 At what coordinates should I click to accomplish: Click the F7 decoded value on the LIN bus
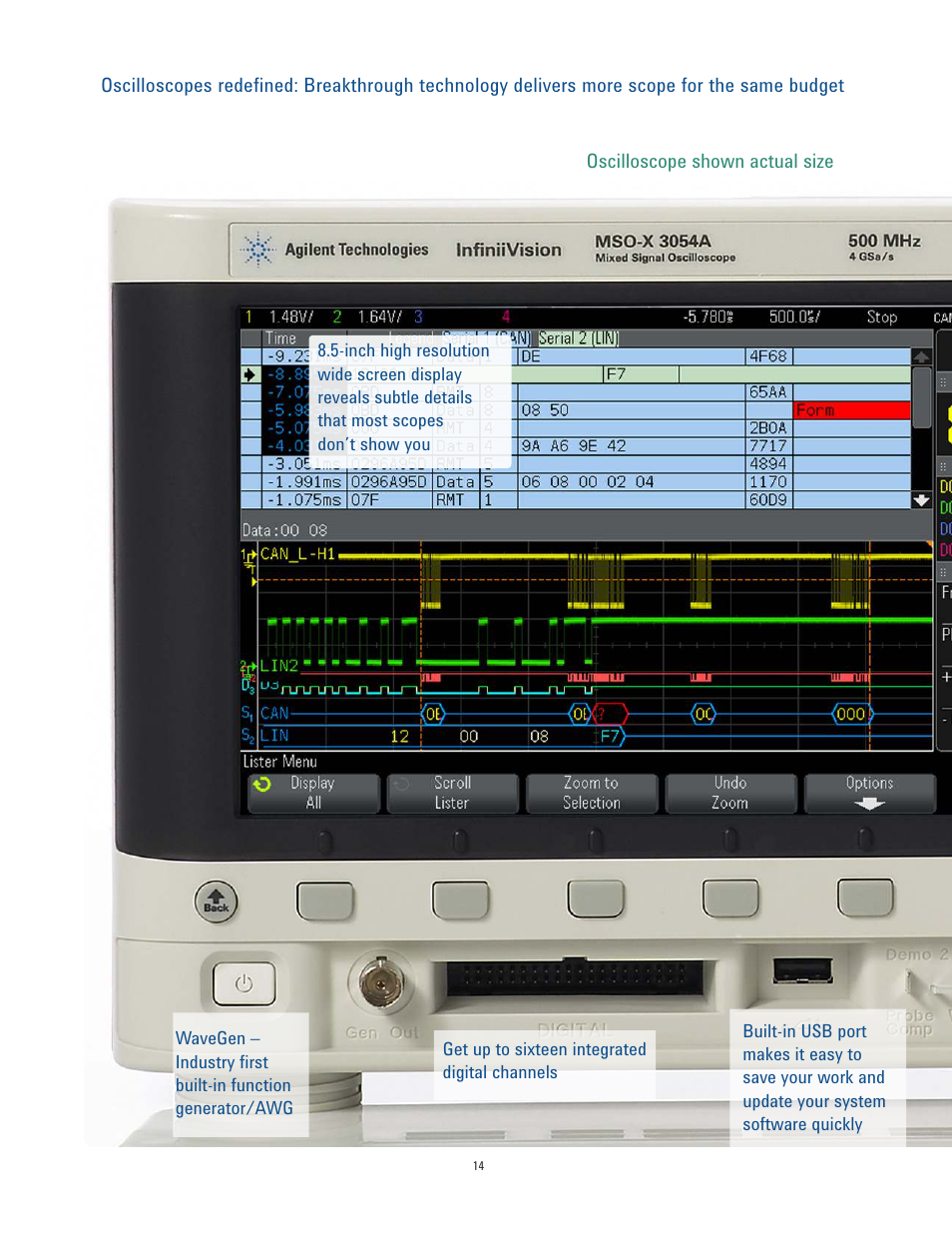click(610, 737)
